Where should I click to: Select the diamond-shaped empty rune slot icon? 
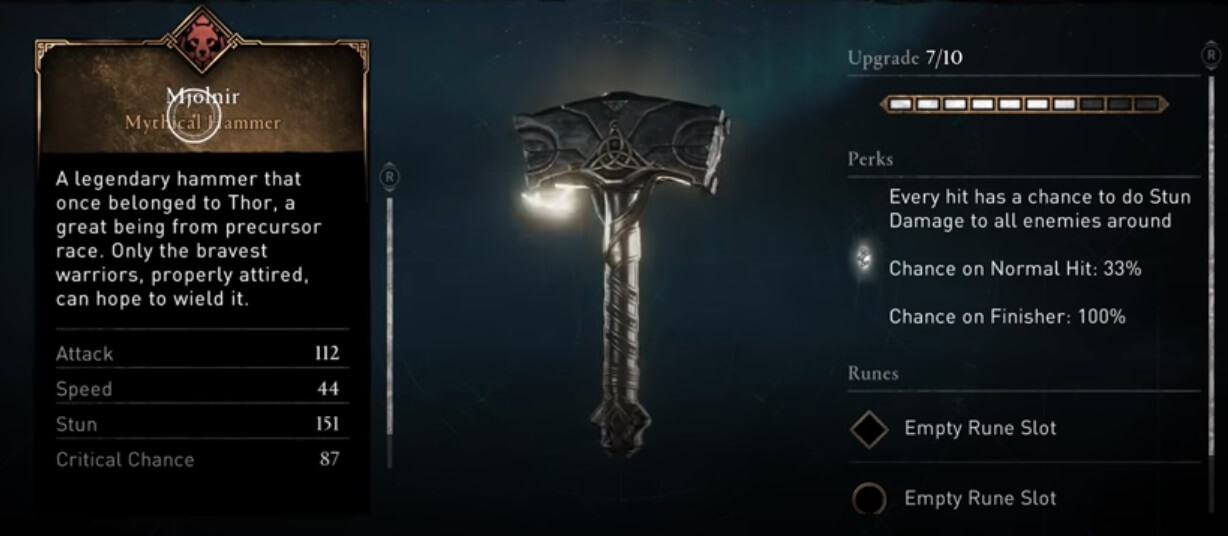tap(869, 429)
